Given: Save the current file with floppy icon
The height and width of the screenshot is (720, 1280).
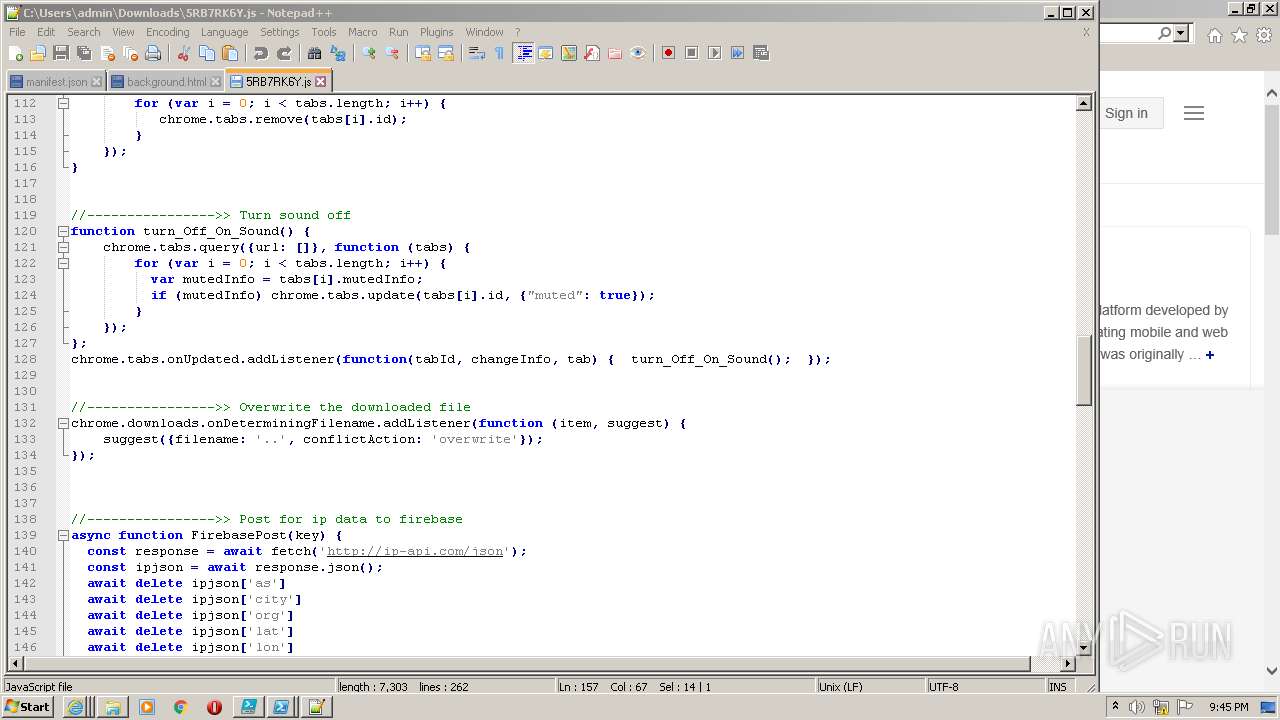Looking at the screenshot, I should tap(61, 53).
